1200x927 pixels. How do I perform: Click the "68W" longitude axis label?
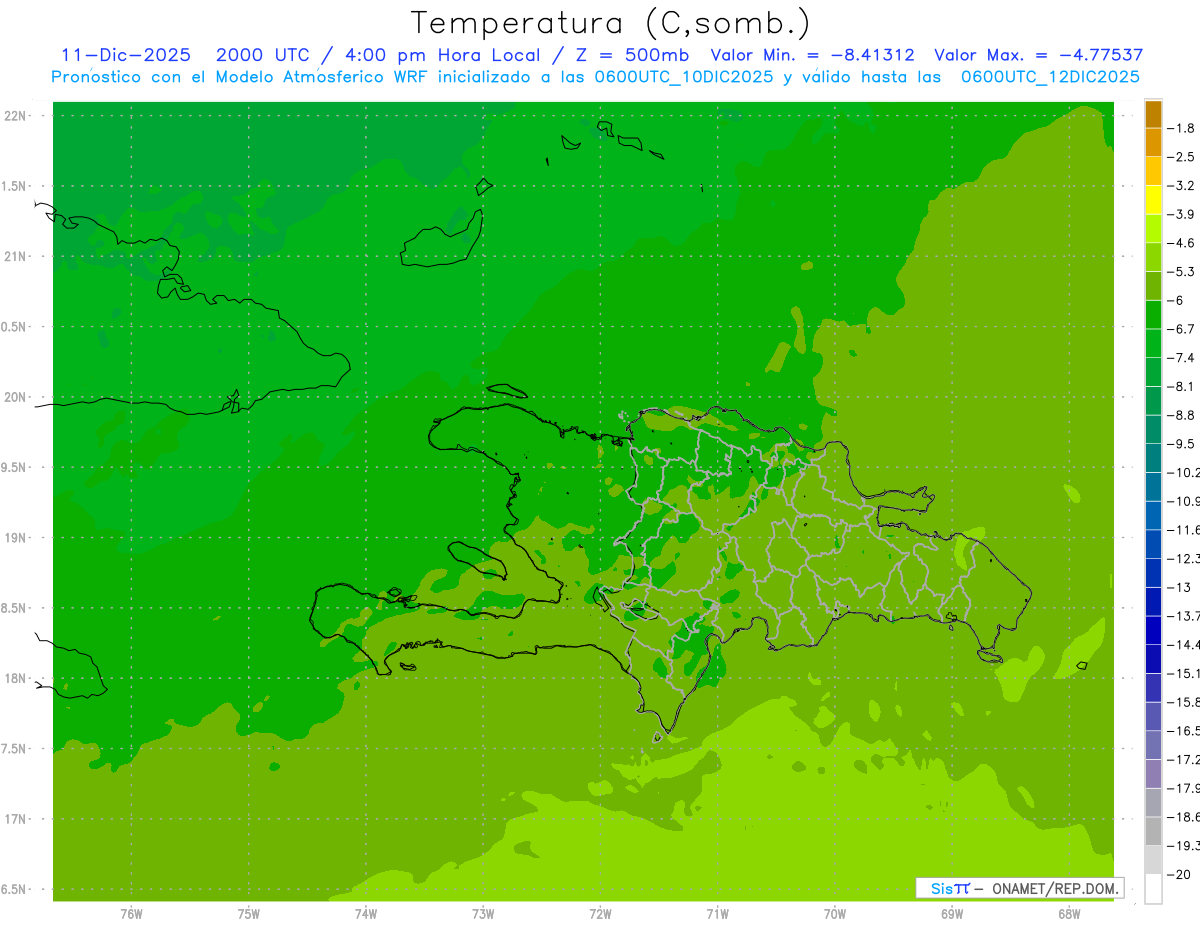(x=1069, y=914)
